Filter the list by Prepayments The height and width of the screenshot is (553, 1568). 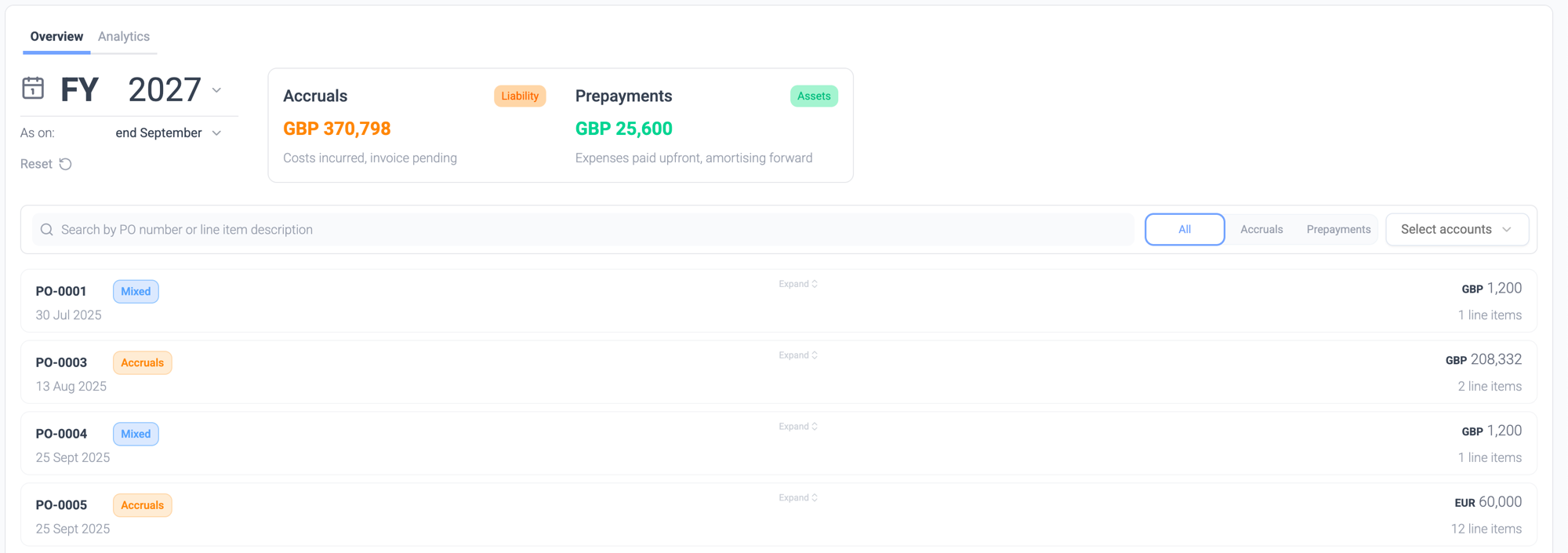[x=1338, y=230]
